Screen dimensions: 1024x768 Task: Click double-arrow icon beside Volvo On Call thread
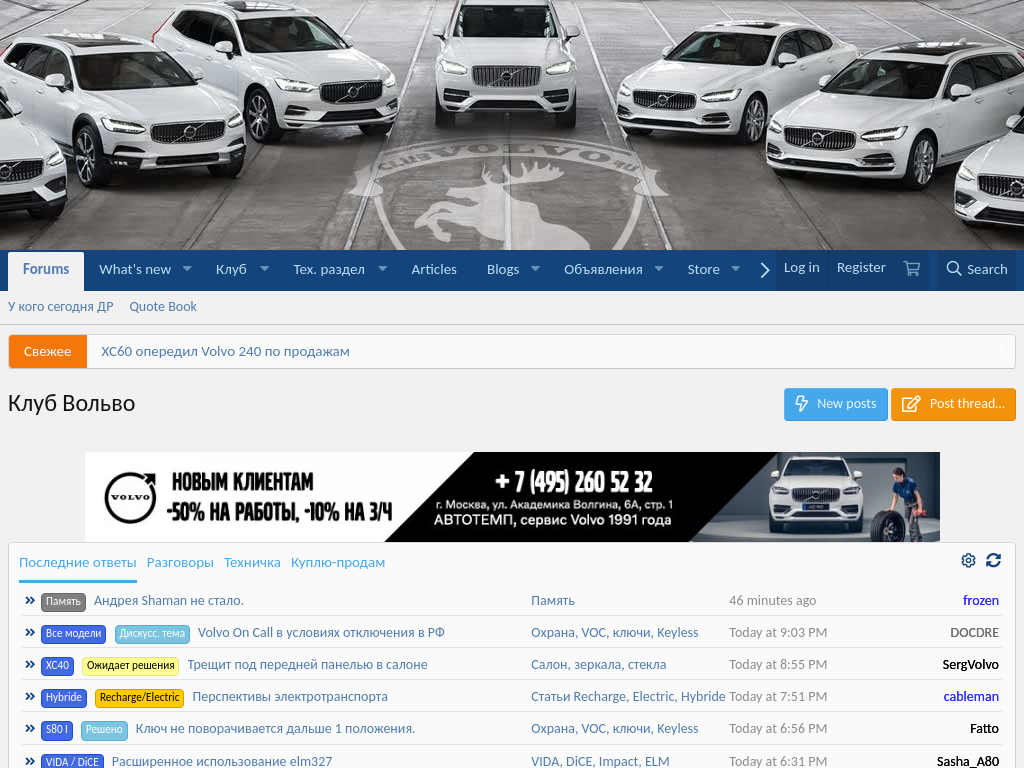click(x=30, y=633)
